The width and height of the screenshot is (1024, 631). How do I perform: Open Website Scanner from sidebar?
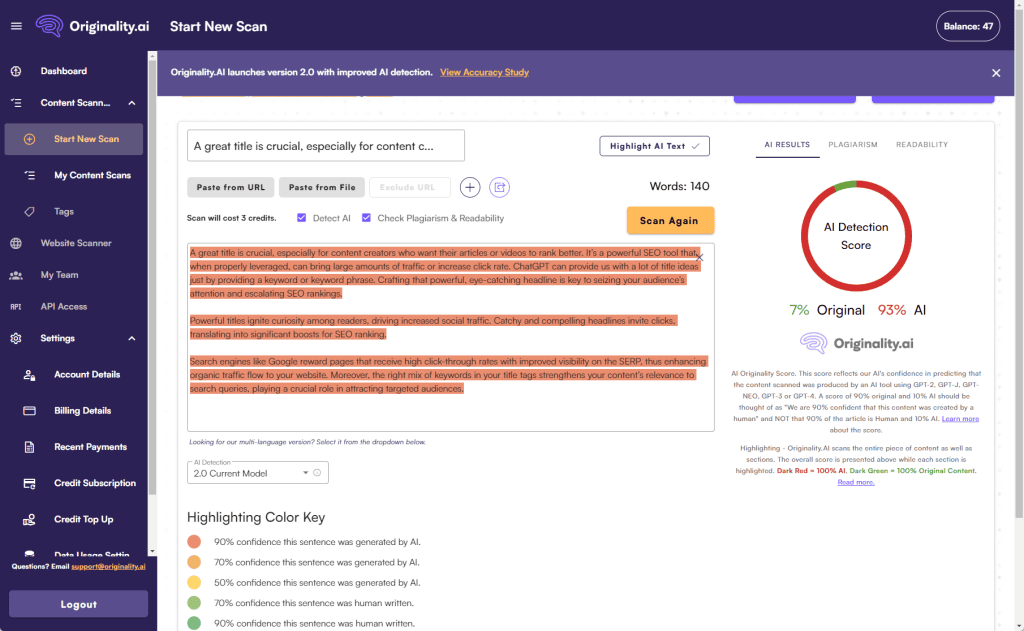click(74, 243)
